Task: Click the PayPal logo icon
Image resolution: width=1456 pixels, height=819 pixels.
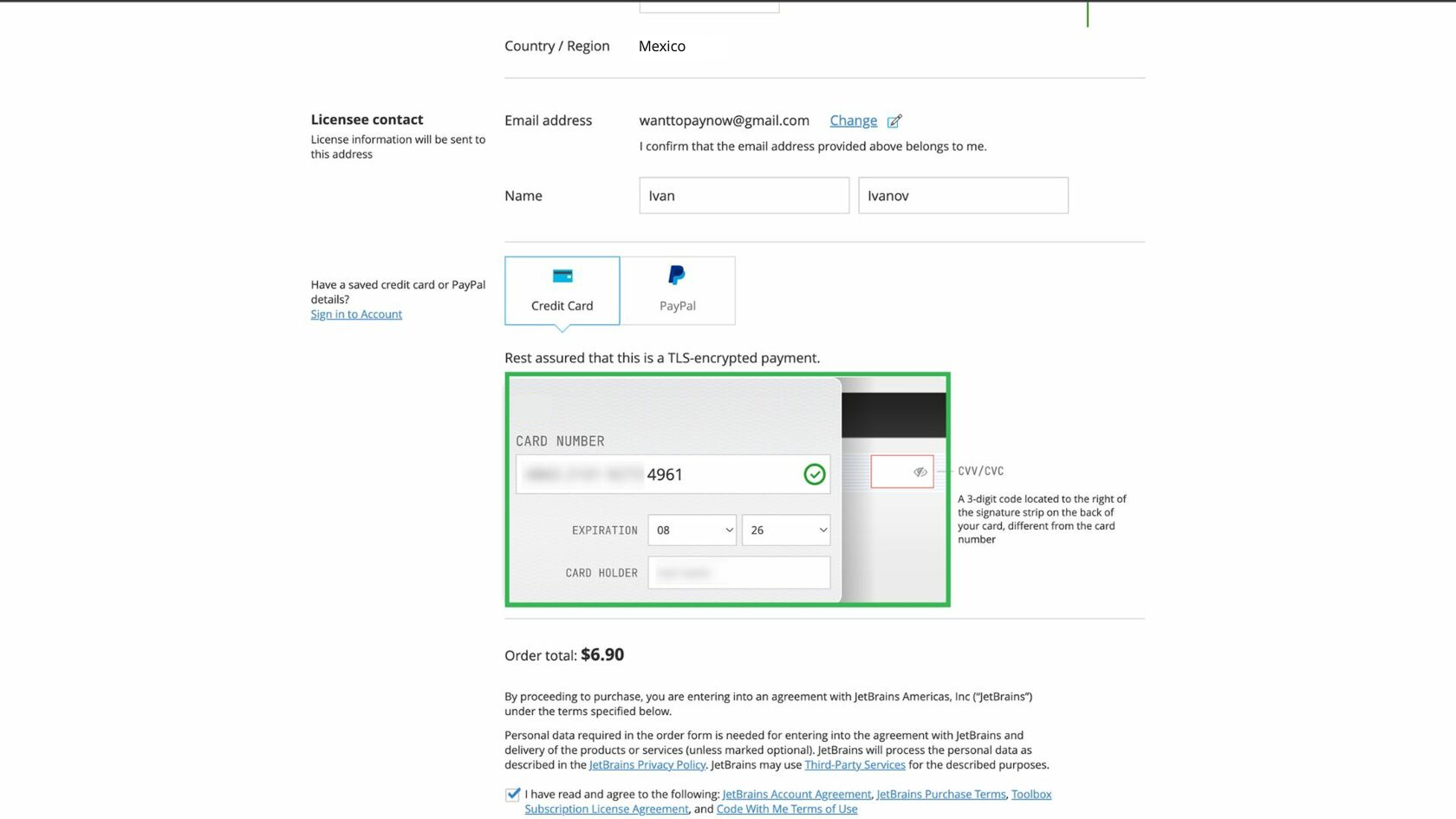Action: tap(677, 276)
